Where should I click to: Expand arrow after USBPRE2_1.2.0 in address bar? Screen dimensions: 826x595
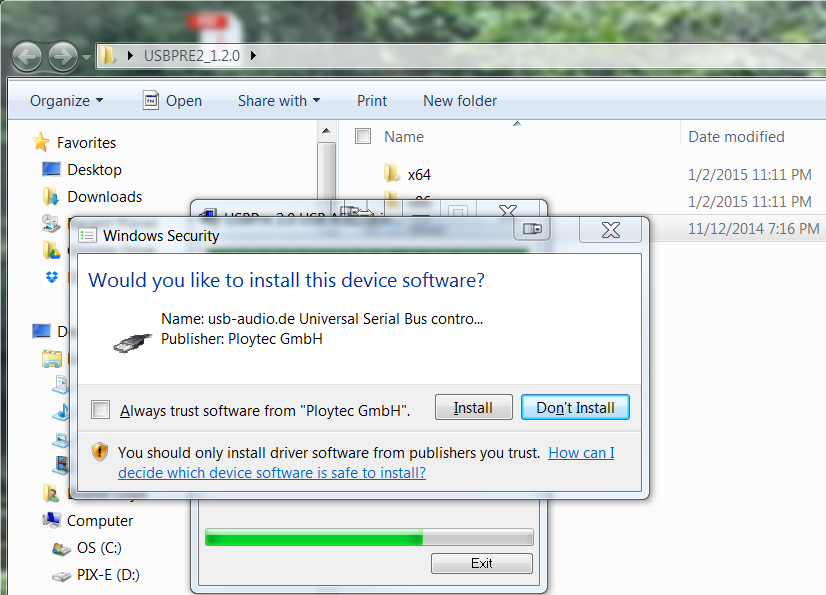[x=253, y=55]
